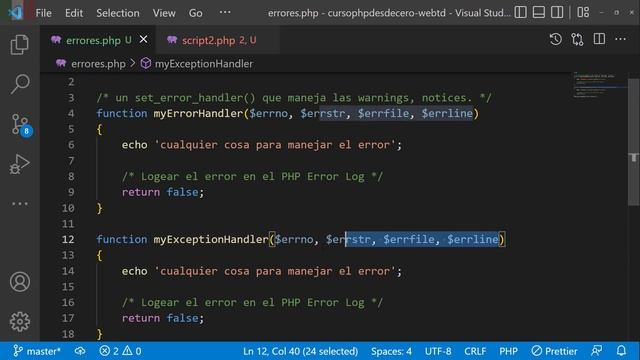This screenshot has height=360, width=640.
Task: Open the Selection menu
Action: 118,13
